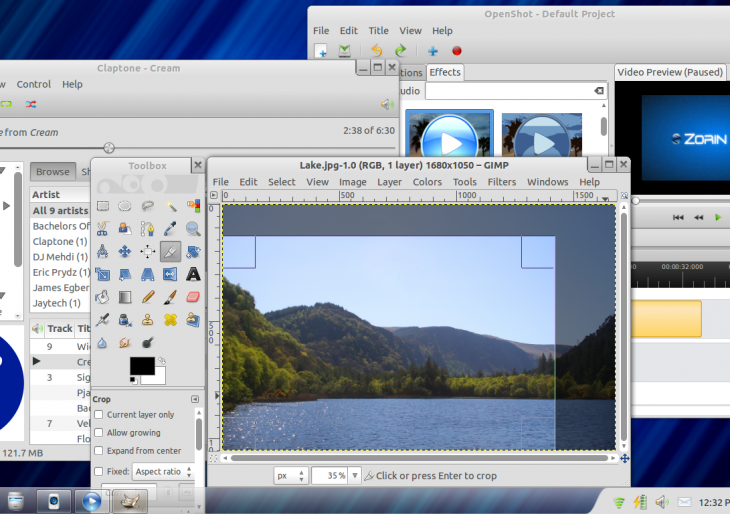Click the red record icon in OpenShot
Image resolution: width=730 pixels, height=514 pixels.
(457, 51)
